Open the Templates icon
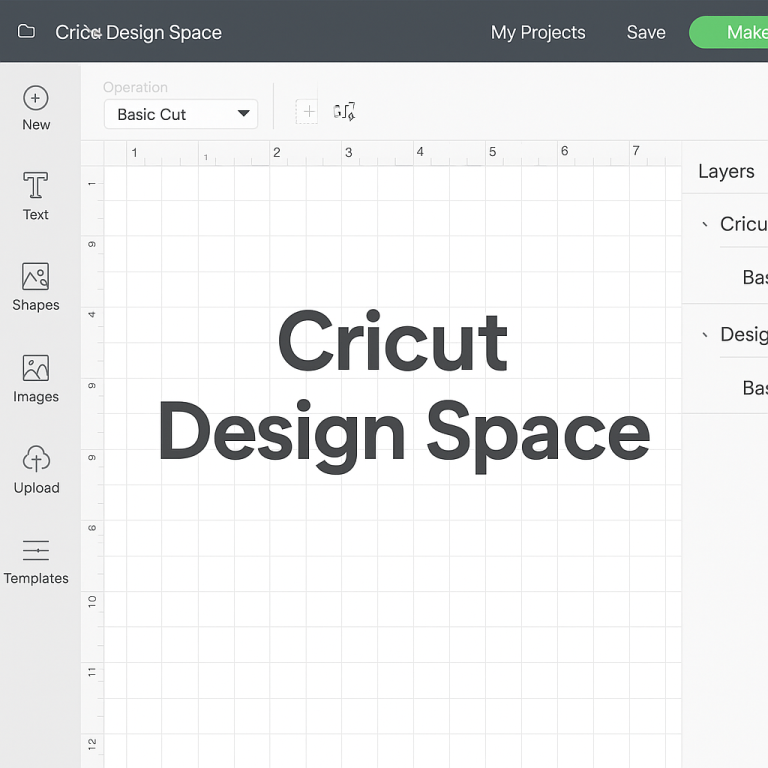768x768 pixels. point(36,550)
